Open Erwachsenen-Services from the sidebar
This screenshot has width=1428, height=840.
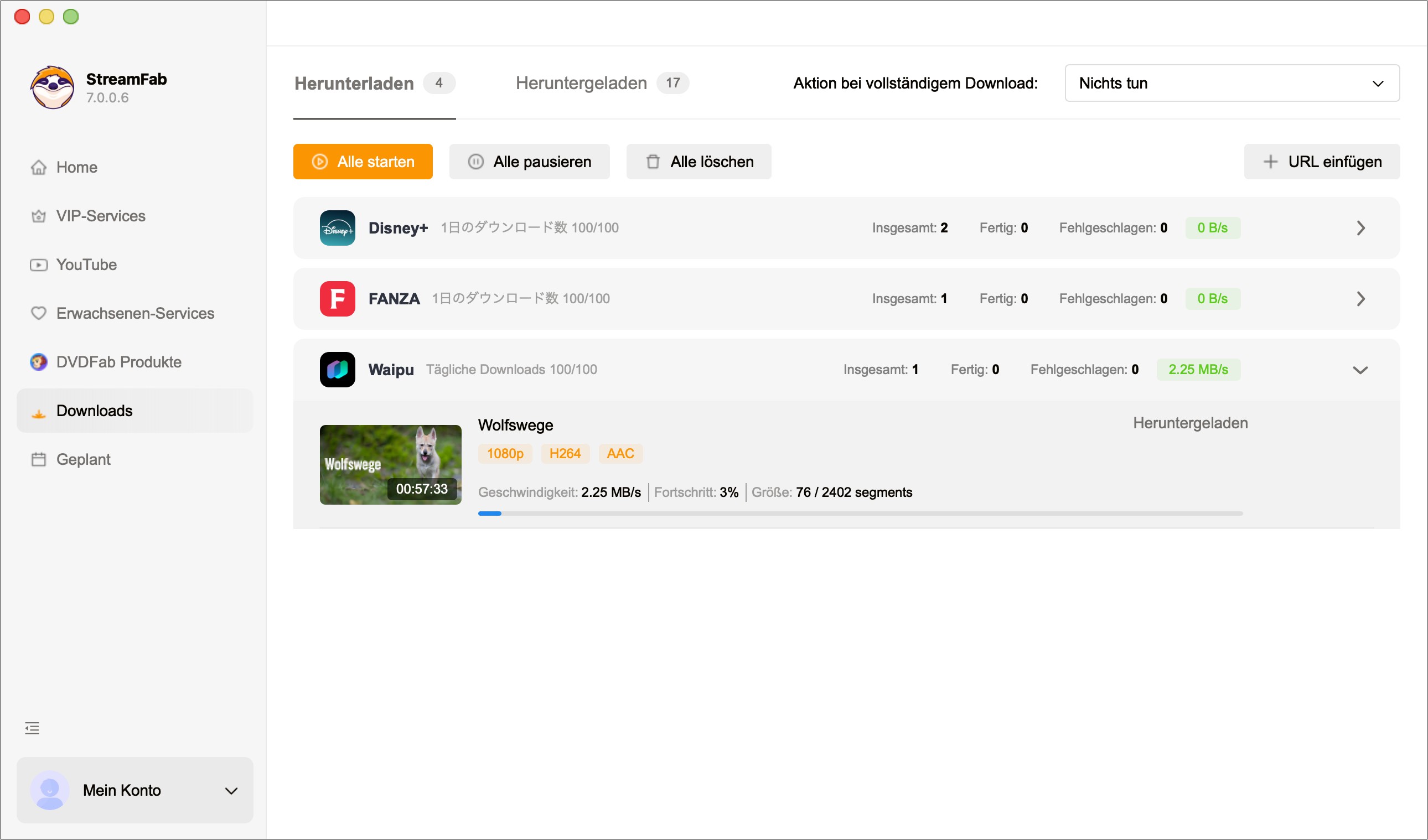tap(135, 313)
